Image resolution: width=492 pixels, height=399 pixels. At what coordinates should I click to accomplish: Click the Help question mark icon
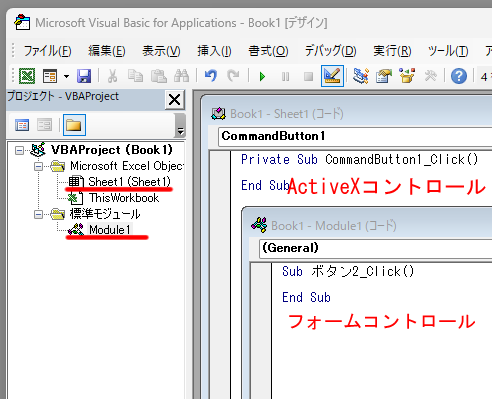coord(459,76)
